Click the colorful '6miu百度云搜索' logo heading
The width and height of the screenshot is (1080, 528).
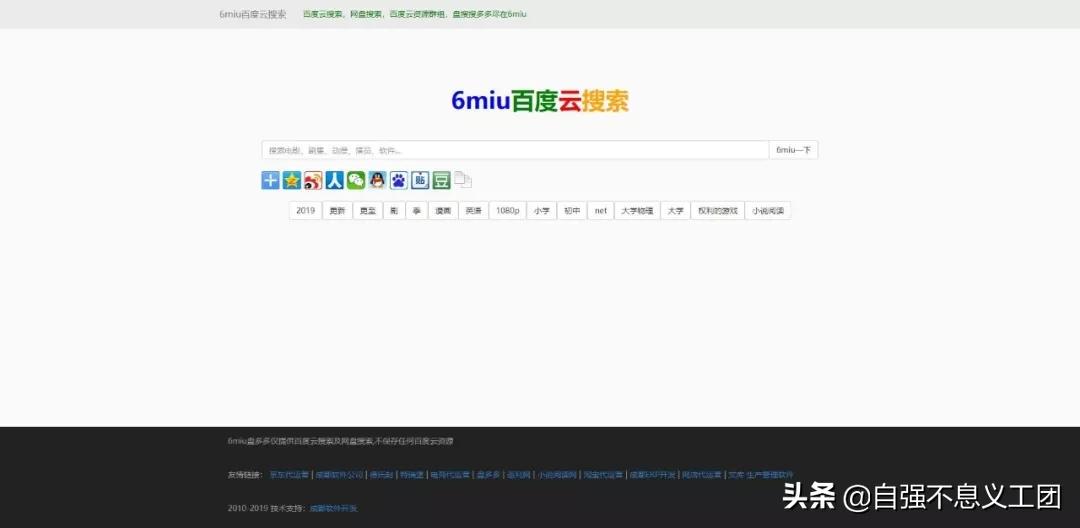540,101
